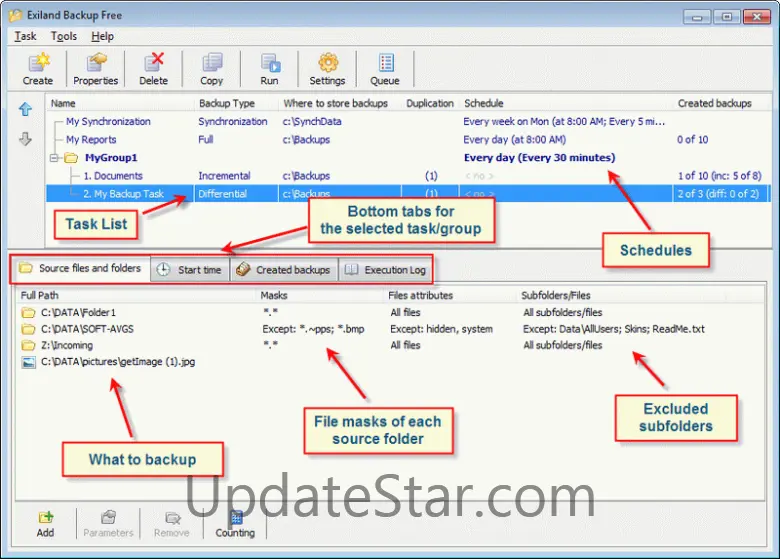780x559 pixels.
Task: Click Created backups column header in task list
Action: point(714,103)
